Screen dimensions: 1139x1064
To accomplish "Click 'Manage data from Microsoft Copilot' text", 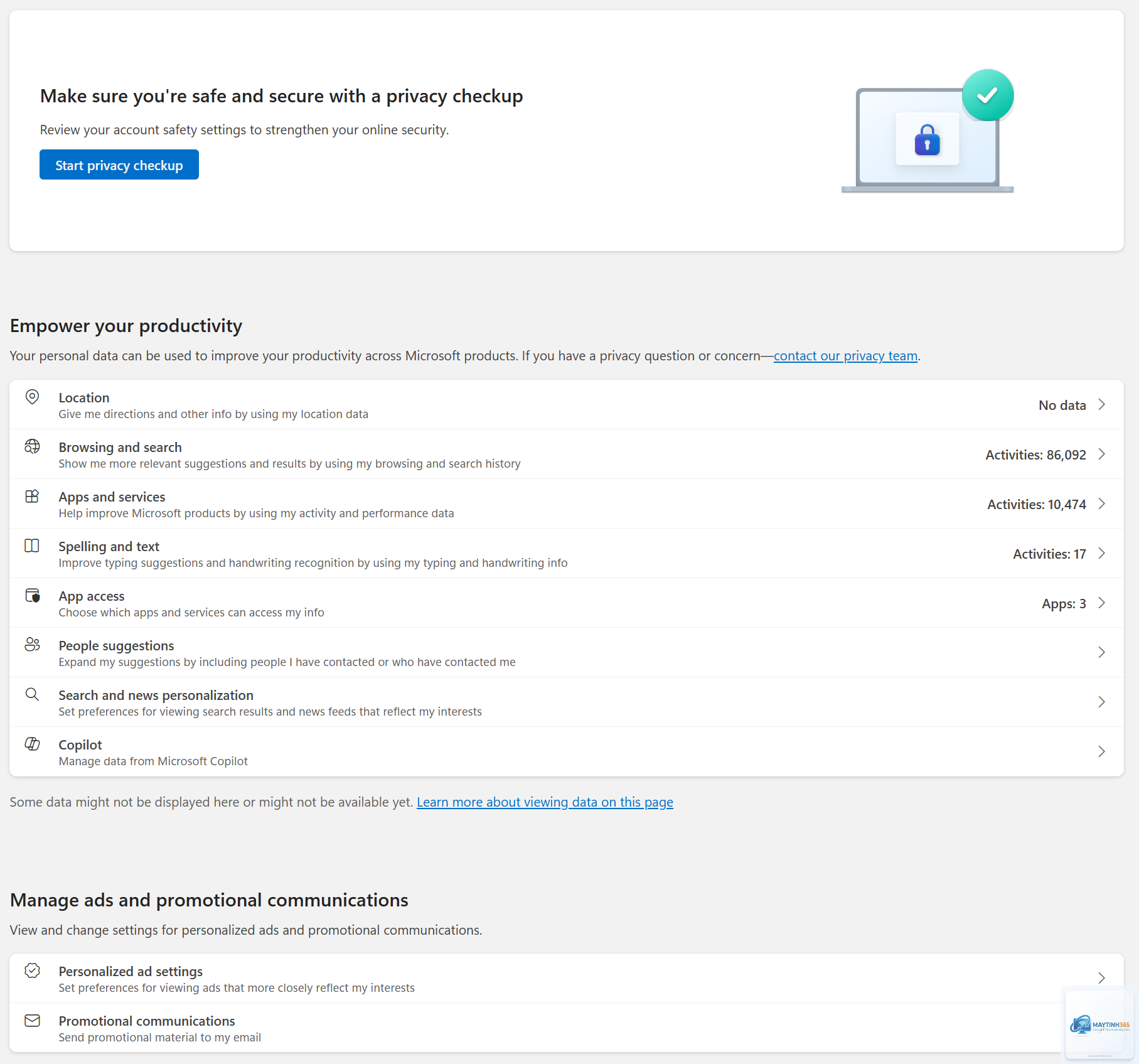I will [153, 761].
